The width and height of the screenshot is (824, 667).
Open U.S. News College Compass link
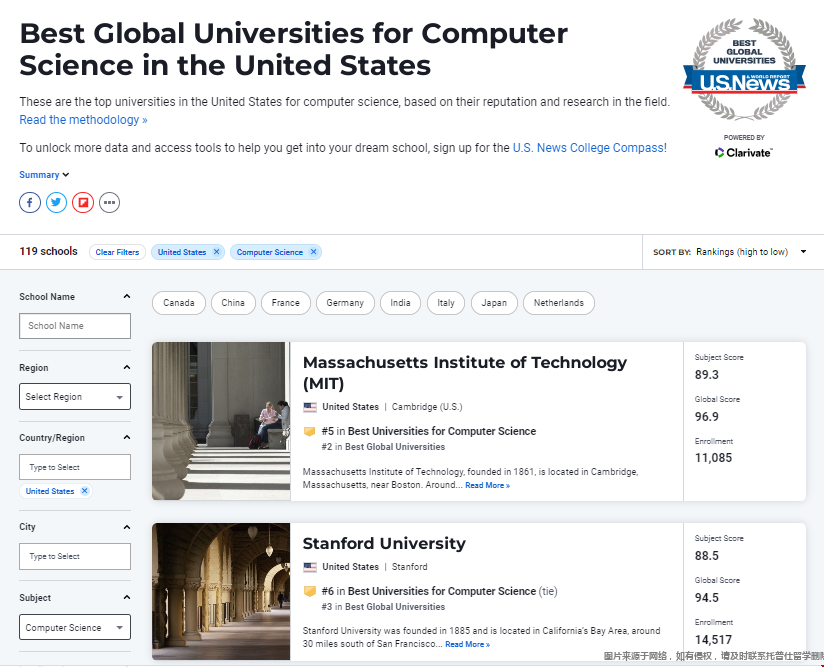coord(588,148)
